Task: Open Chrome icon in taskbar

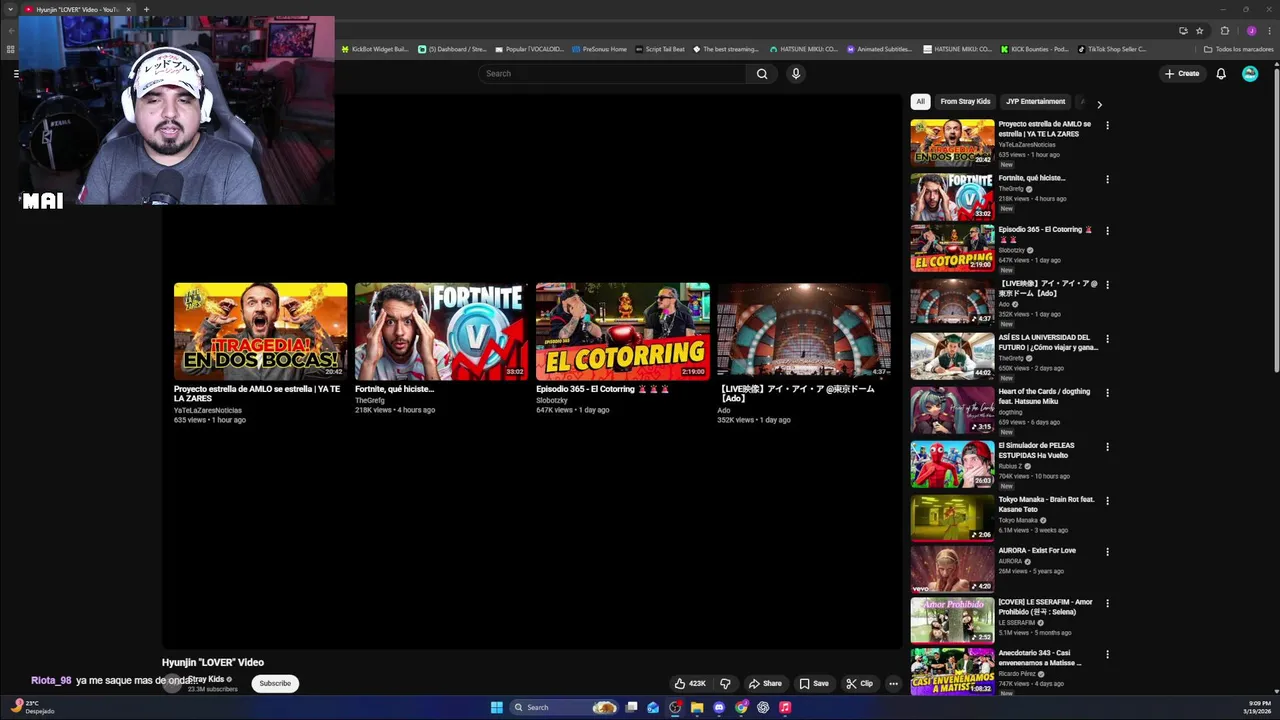Action: (x=741, y=707)
